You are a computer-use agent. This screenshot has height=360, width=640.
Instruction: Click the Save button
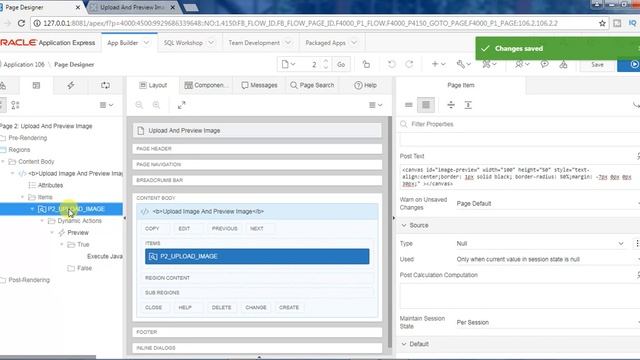(x=597, y=64)
